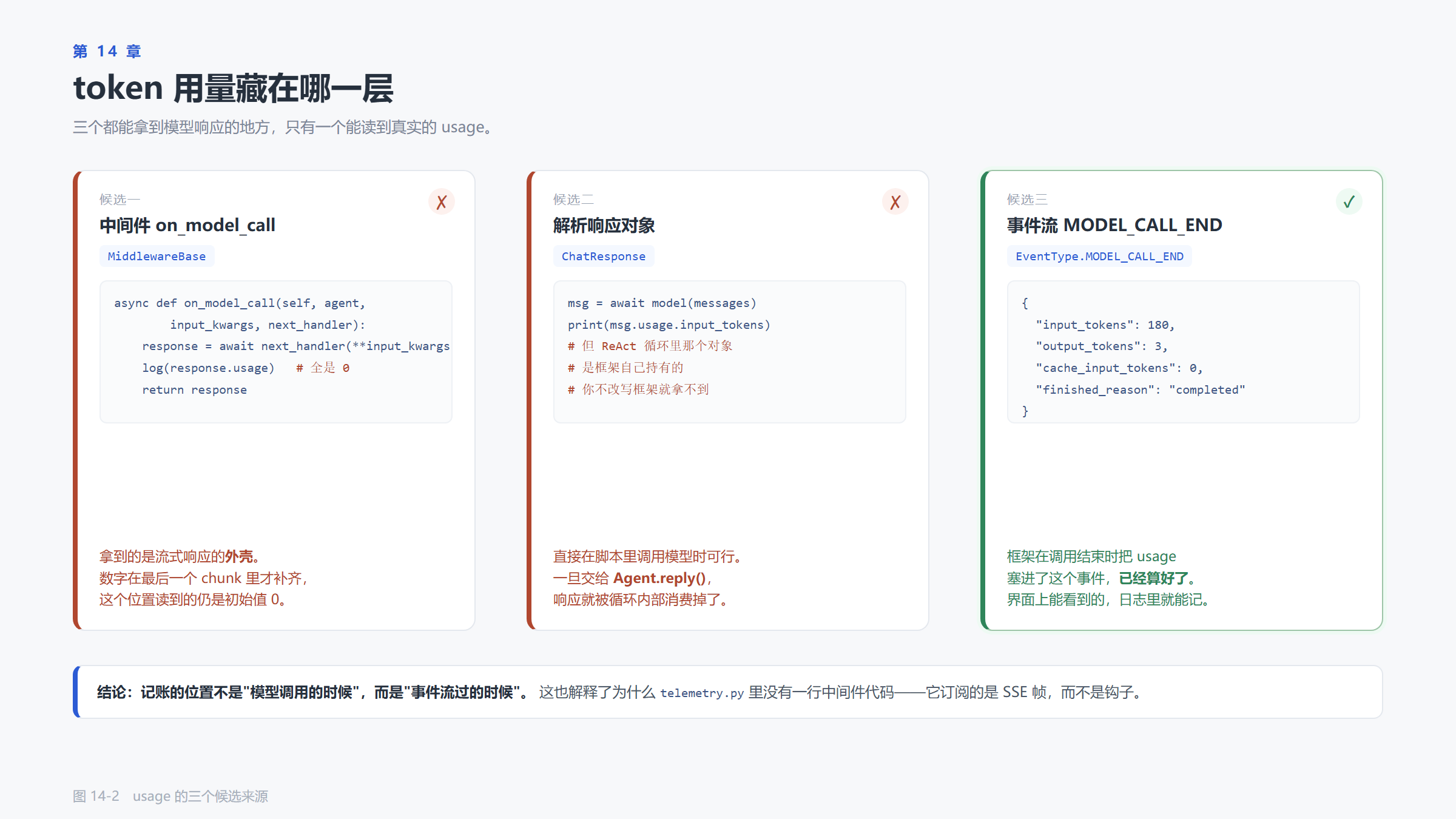Click code line response = await next_handler

(x=296, y=346)
